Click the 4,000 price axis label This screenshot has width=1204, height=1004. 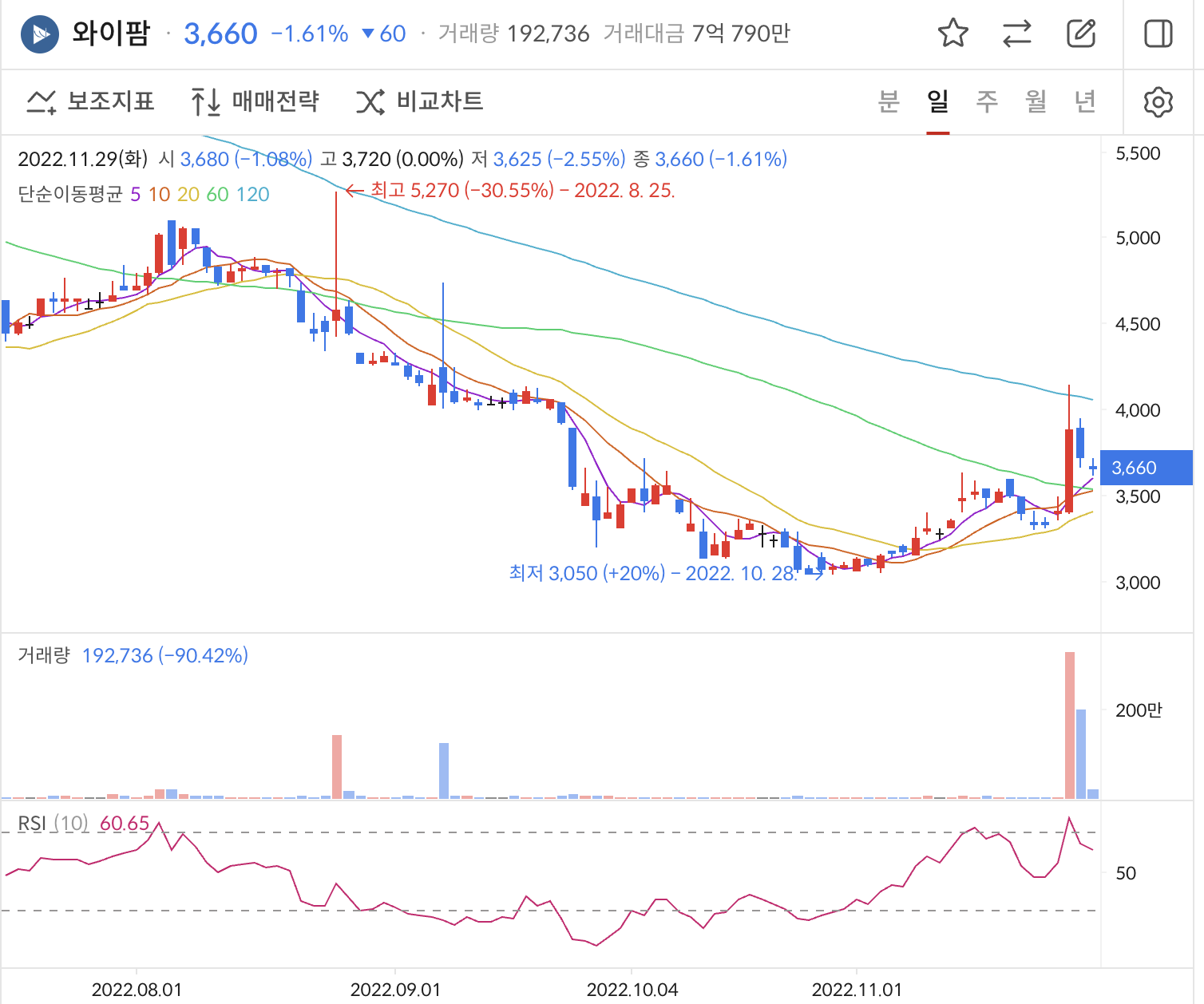click(x=1138, y=410)
